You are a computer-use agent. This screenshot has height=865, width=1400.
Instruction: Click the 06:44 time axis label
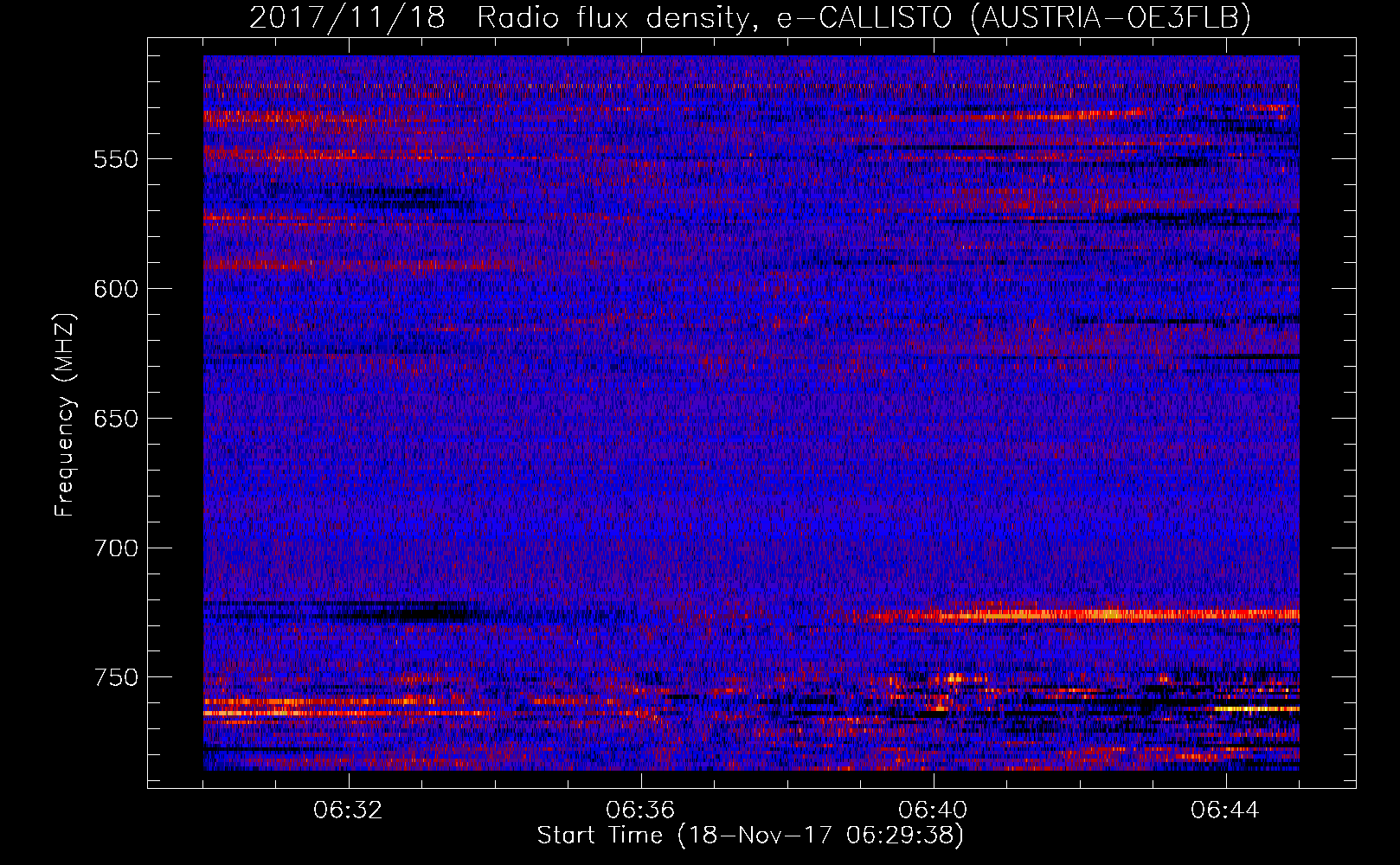coord(1225,811)
